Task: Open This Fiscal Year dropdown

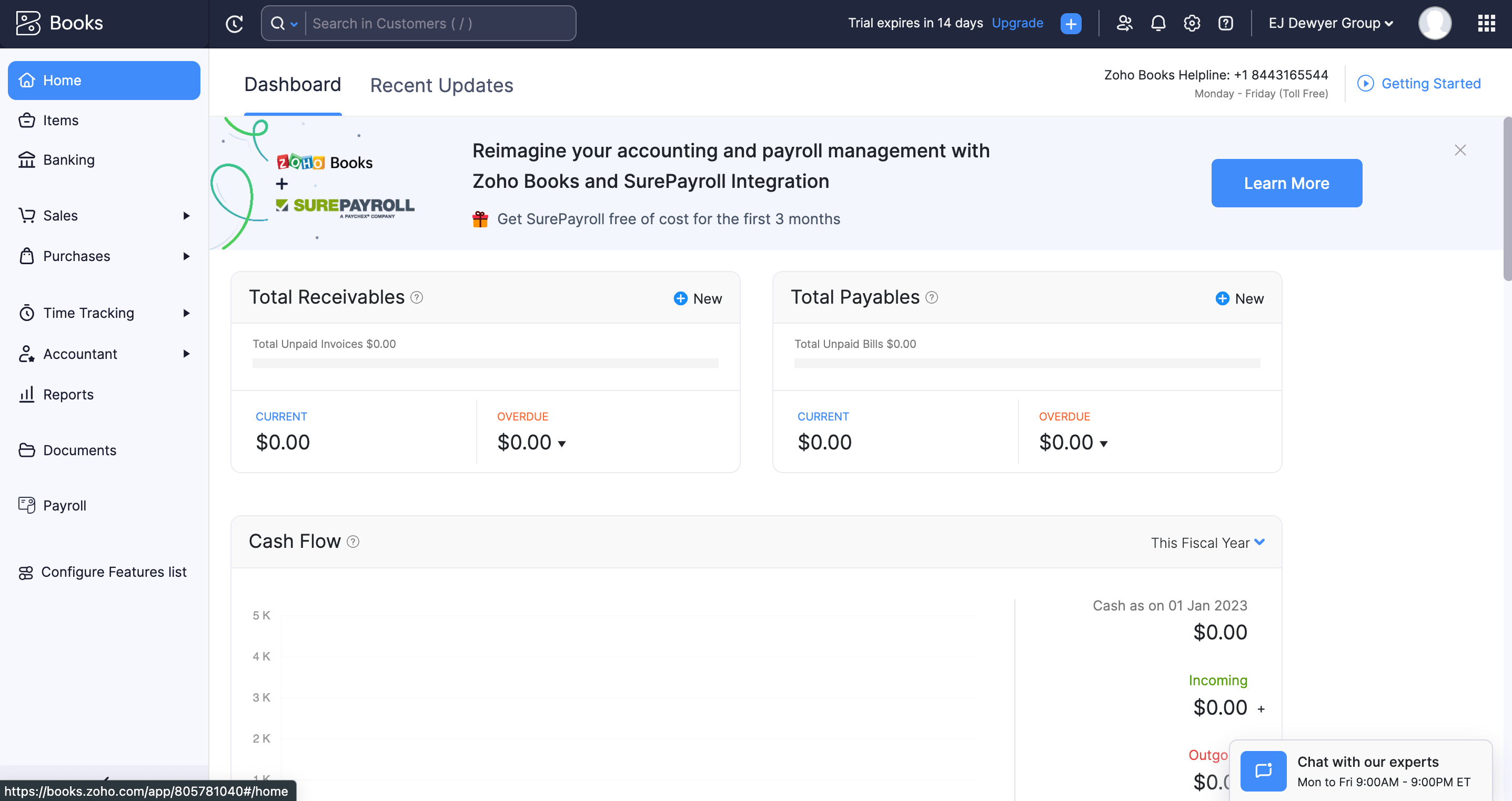Action: [1207, 543]
